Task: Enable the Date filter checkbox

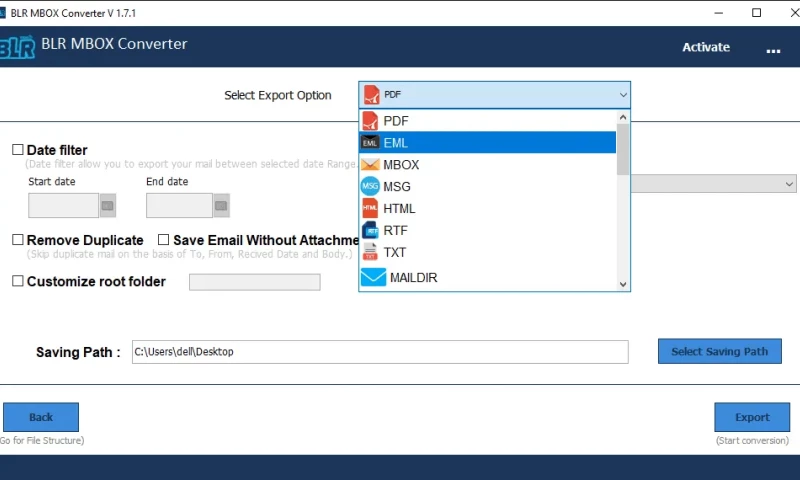Action: coord(18,149)
